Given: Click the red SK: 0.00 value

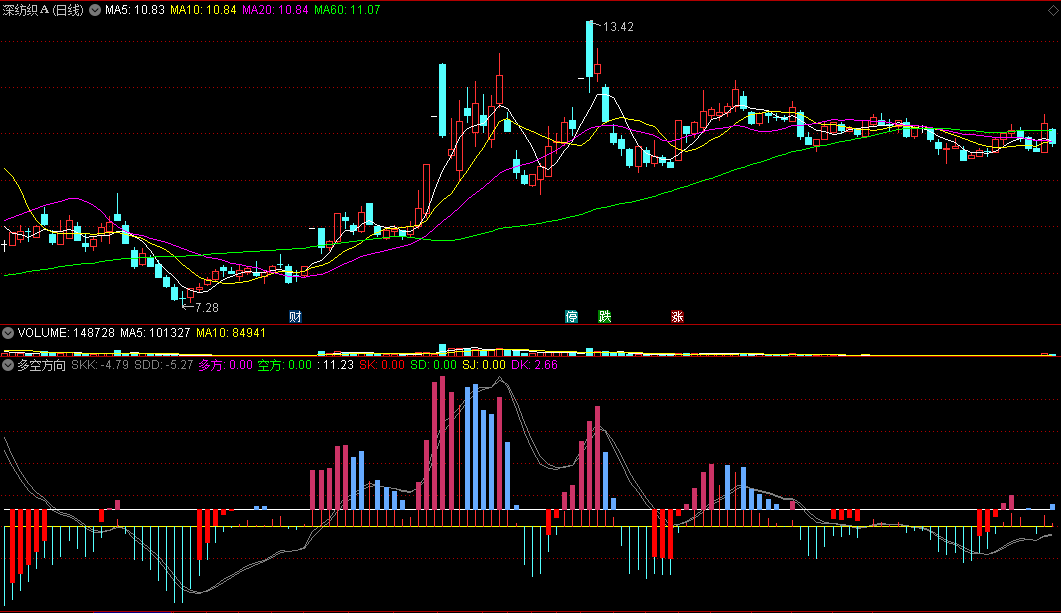Looking at the screenshot, I should pyautogui.click(x=382, y=365).
